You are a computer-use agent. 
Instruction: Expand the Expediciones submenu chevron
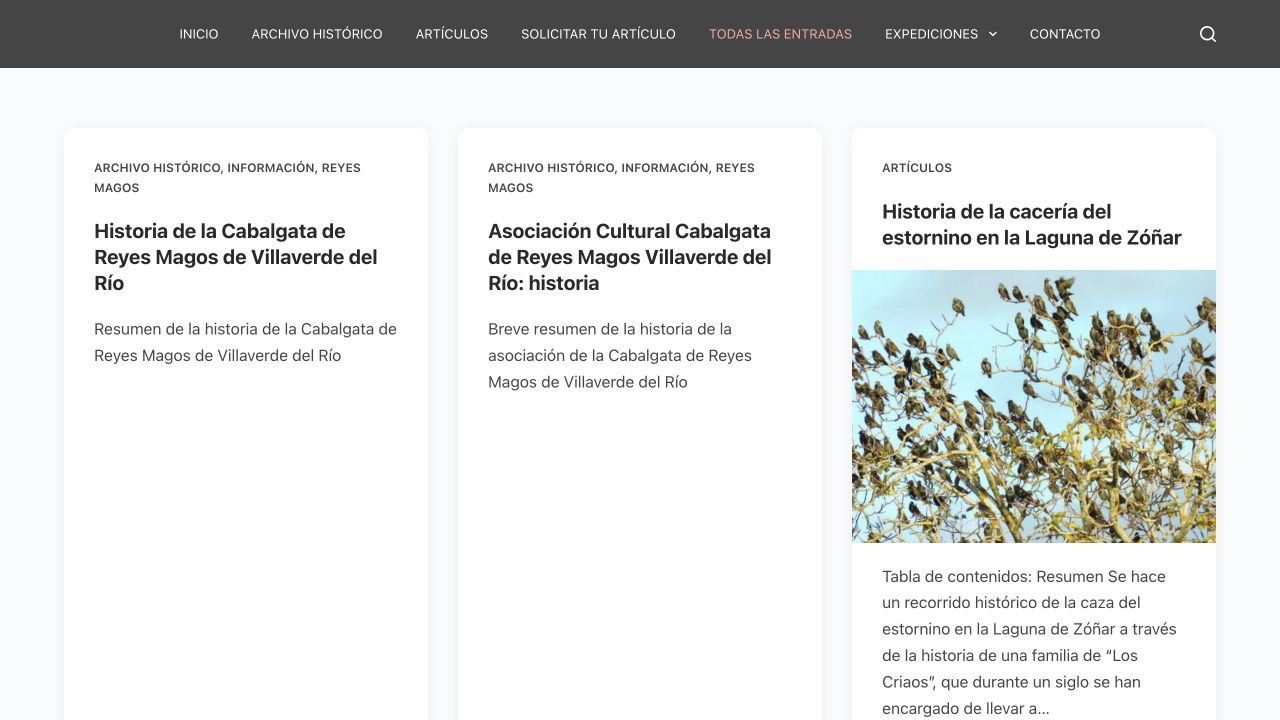[993, 34]
